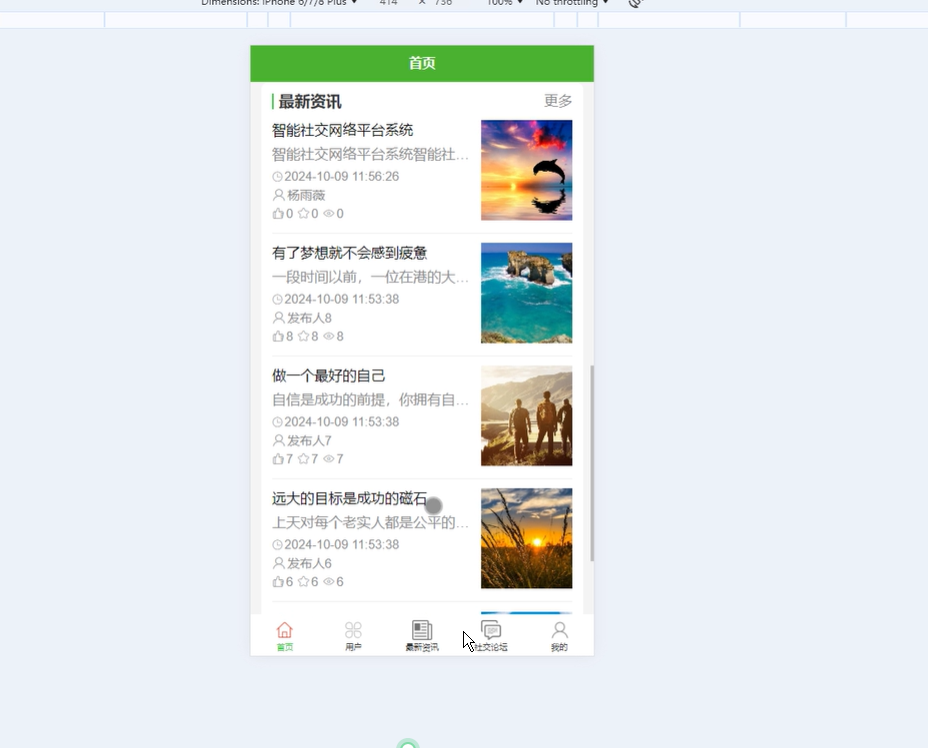Open article 智能社交网络平台系统
The image size is (928, 748).
pos(342,130)
